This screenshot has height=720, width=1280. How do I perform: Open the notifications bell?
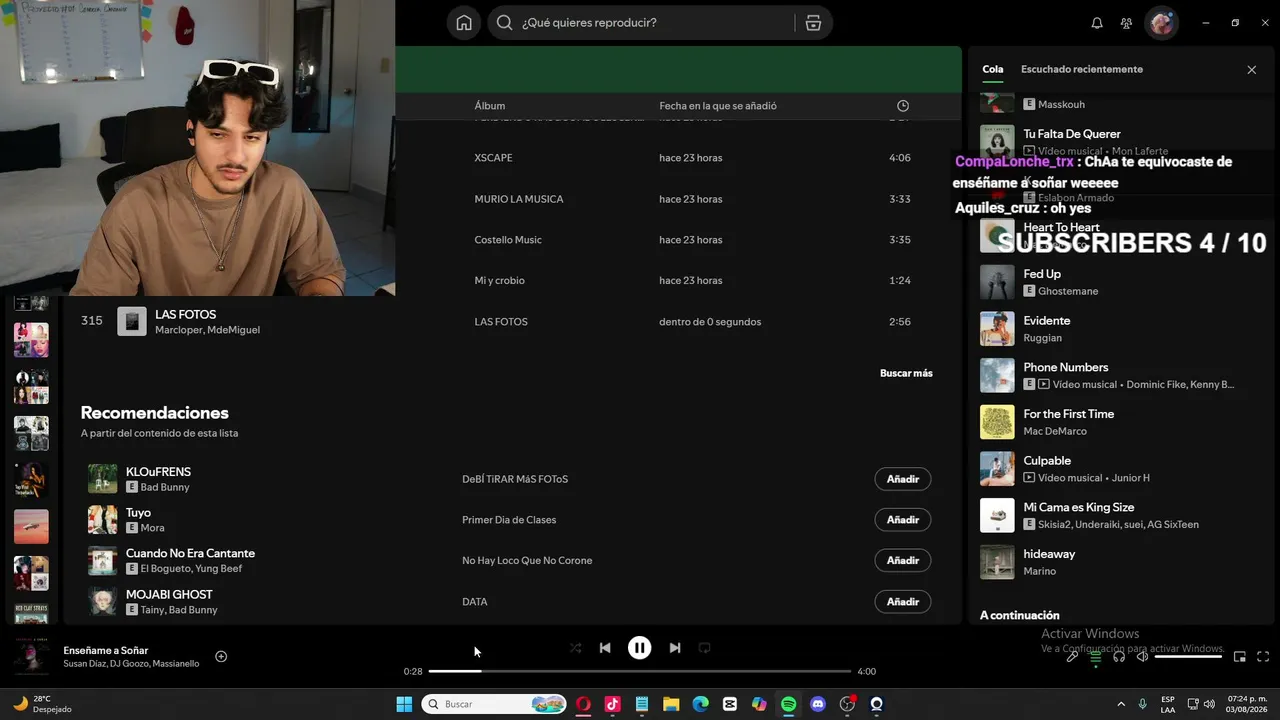(x=1097, y=23)
